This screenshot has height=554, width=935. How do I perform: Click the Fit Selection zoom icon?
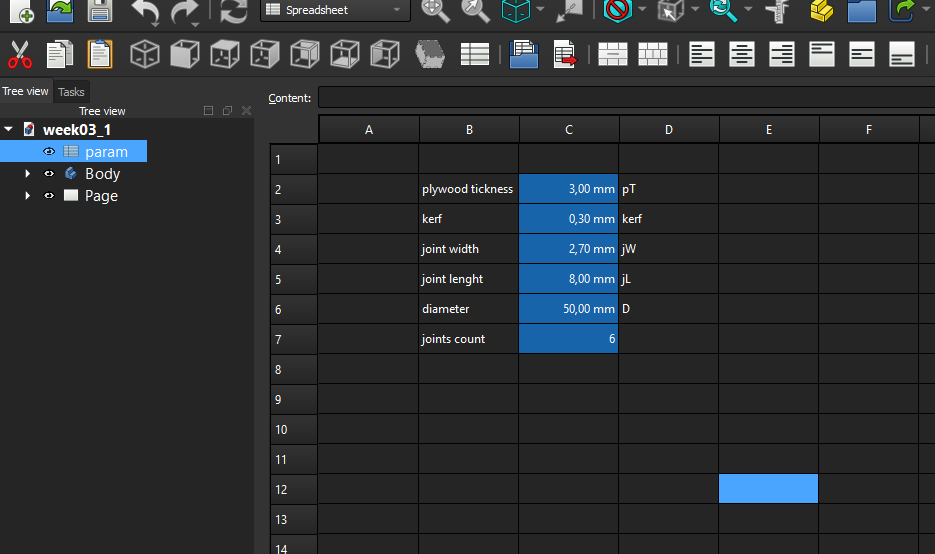coord(475,10)
